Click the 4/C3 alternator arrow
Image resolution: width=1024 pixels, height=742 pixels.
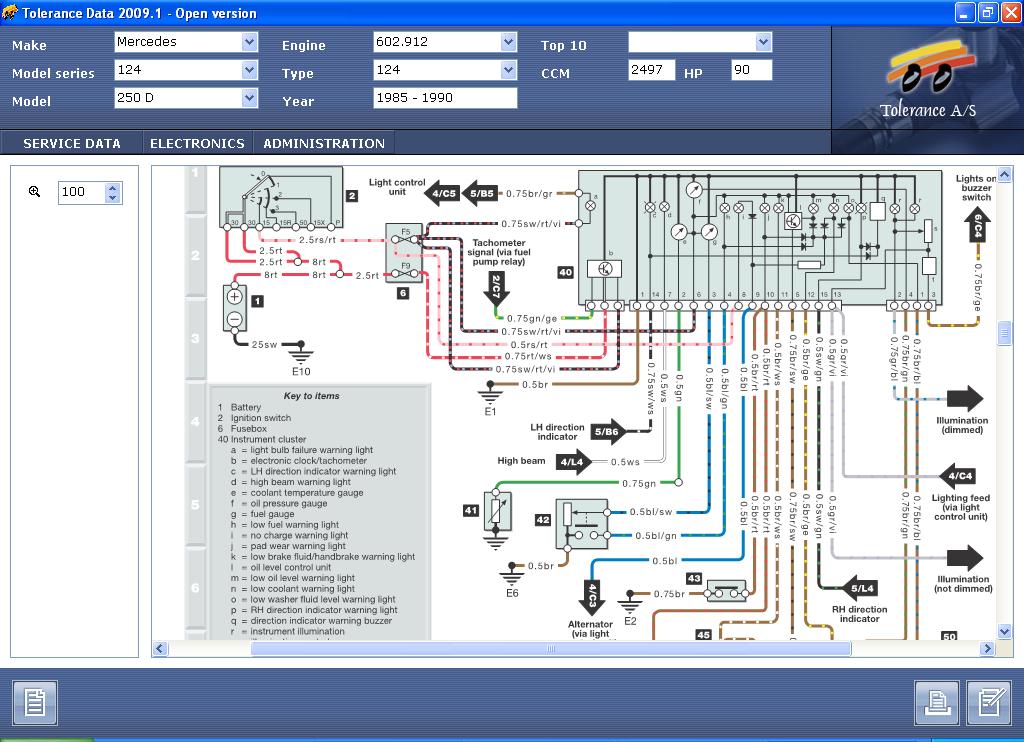coord(592,597)
